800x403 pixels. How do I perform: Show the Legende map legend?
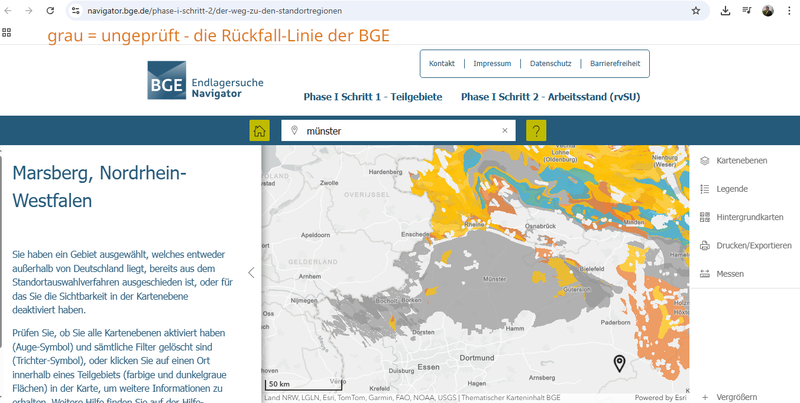[x=732, y=188]
